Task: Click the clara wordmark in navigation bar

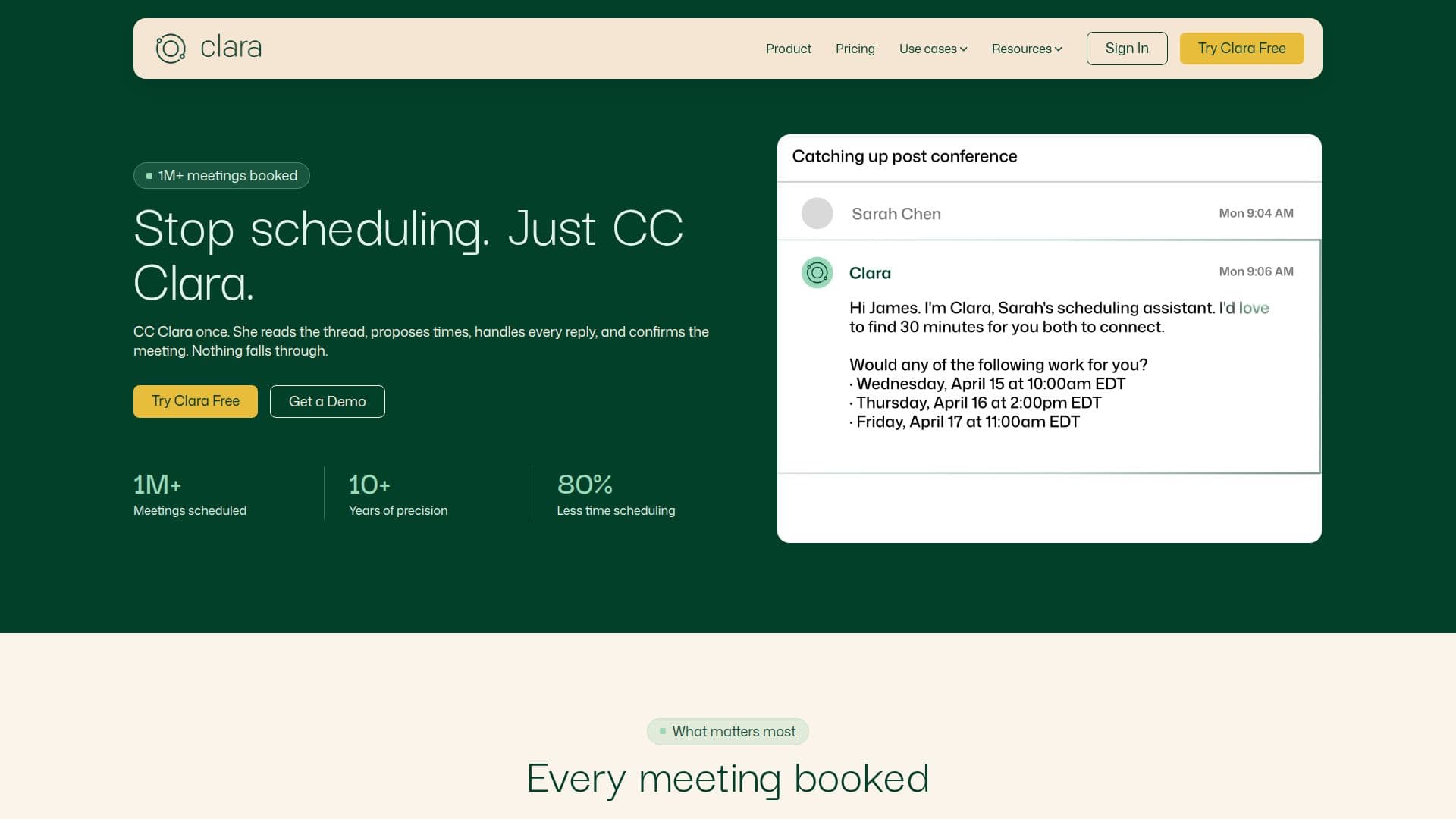Action: pyautogui.click(x=231, y=48)
